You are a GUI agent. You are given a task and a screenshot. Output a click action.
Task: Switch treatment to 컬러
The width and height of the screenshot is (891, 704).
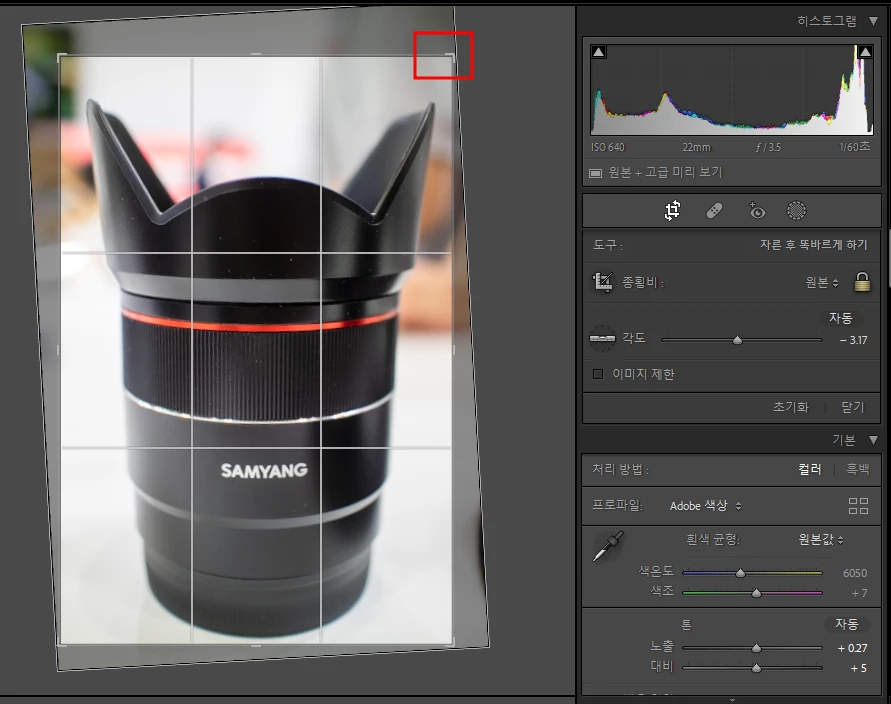click(810, 469)
